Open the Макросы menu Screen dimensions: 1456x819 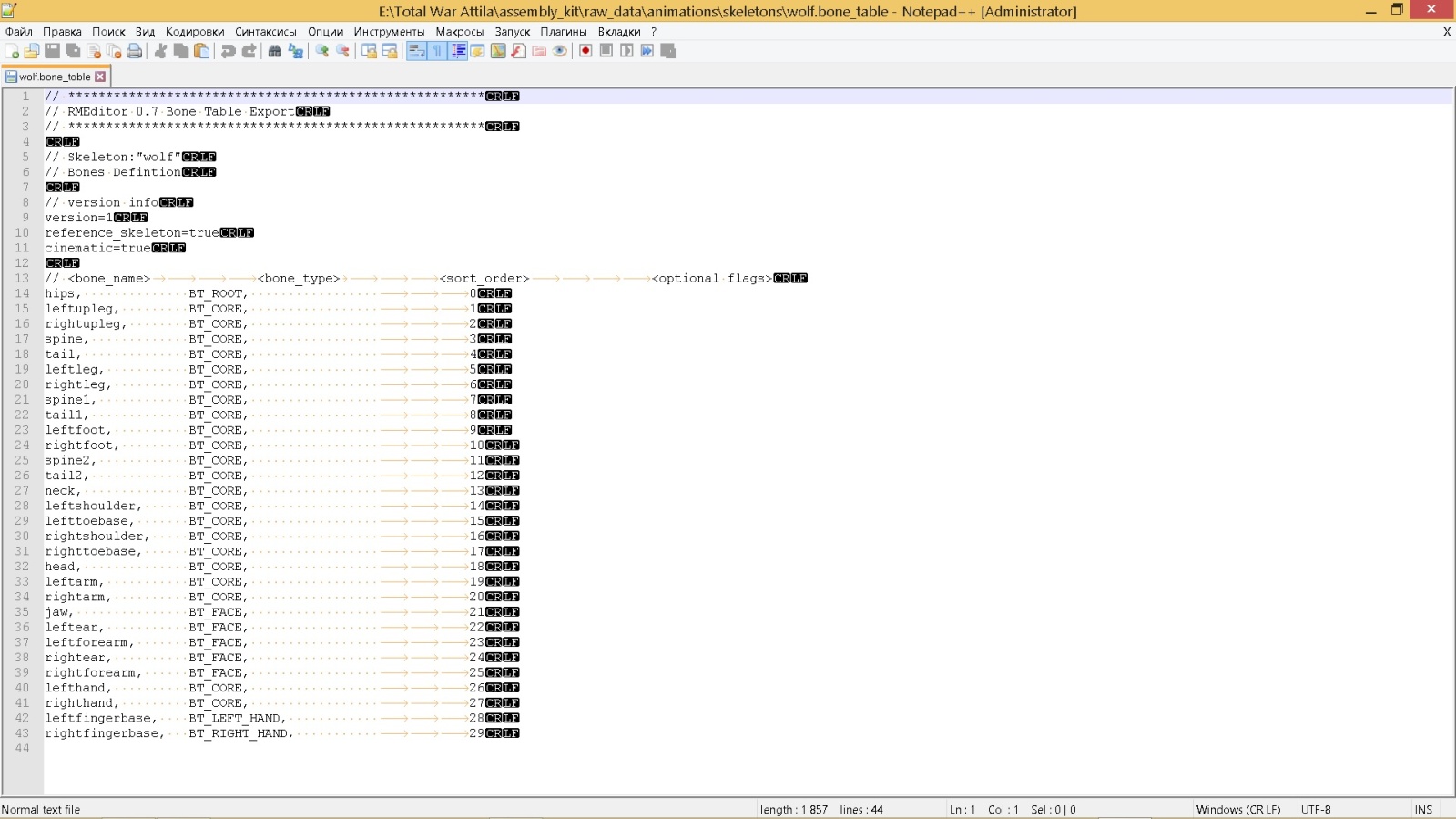(460, 31)
